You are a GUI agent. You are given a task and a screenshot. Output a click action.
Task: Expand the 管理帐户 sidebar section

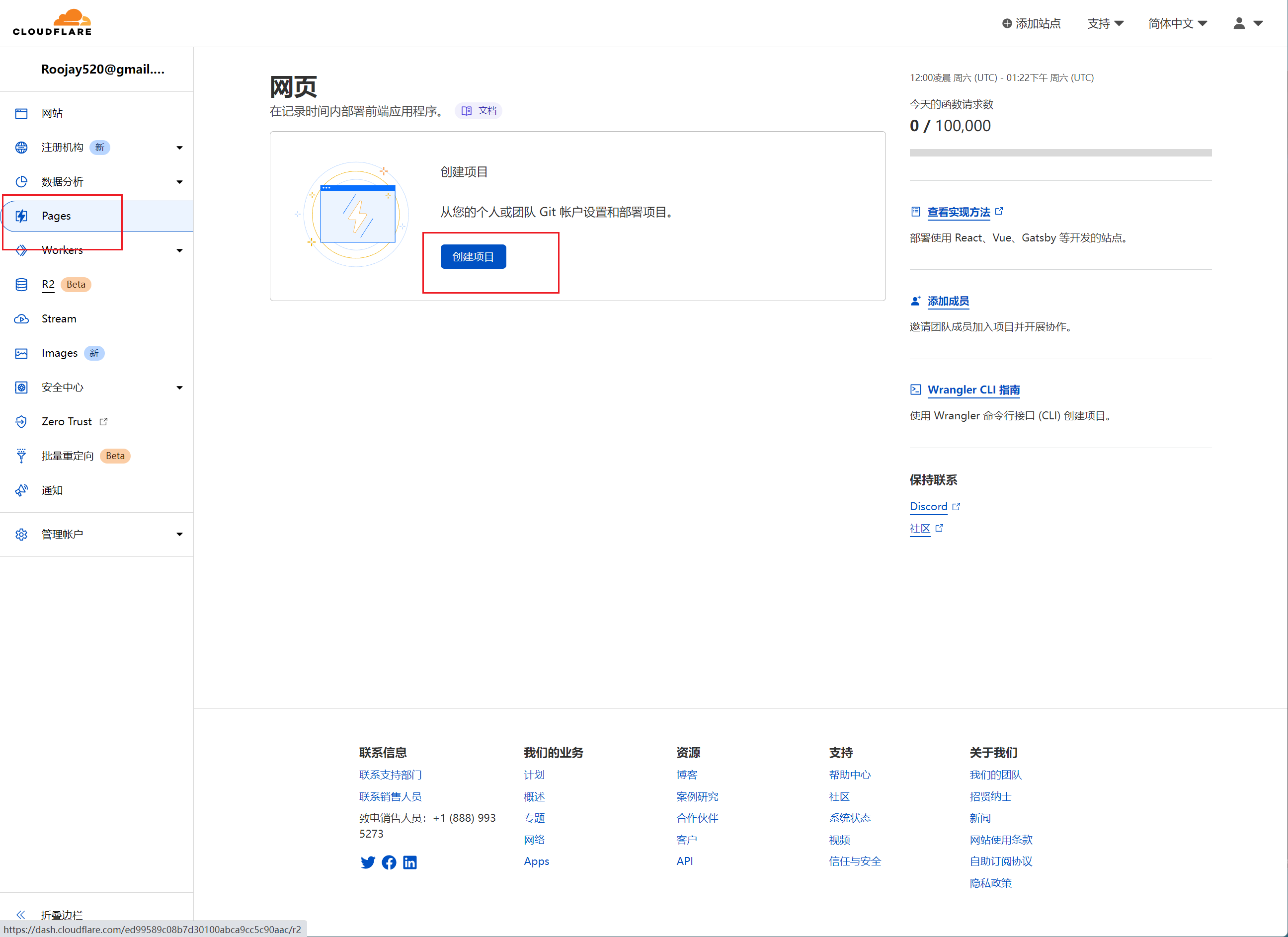coord(179,535)
